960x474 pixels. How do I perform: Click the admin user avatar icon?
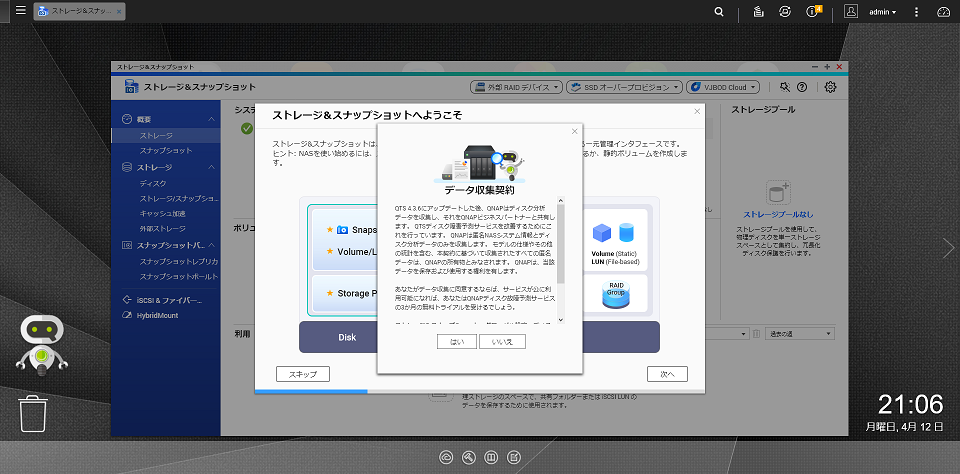click(x=850, y=12)
